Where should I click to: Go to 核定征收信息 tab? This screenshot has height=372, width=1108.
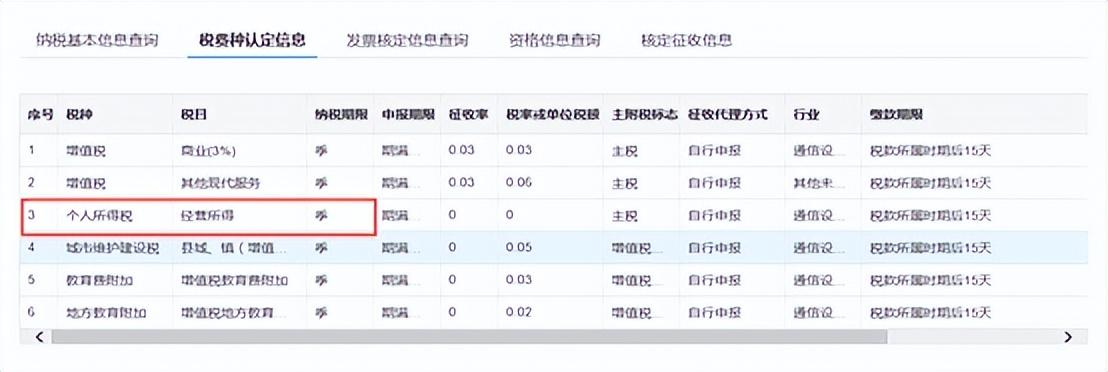685,40
